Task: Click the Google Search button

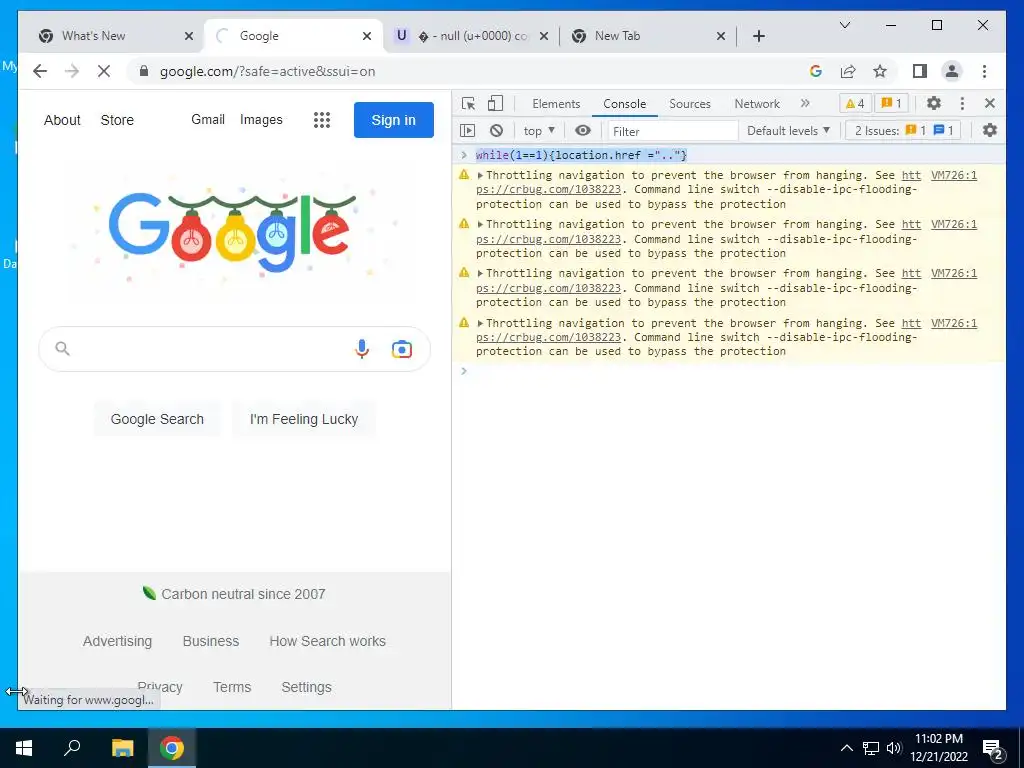Action: [157, 419]
